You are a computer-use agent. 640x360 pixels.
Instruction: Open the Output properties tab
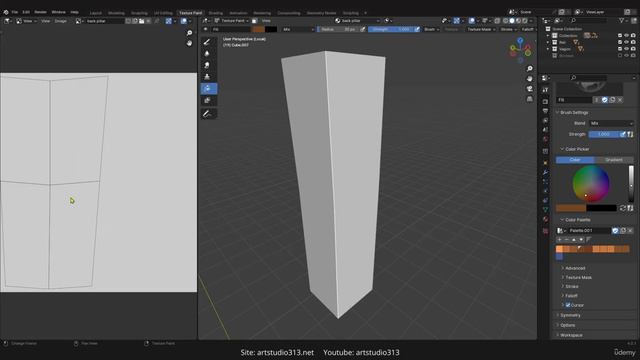coord(545,111)
